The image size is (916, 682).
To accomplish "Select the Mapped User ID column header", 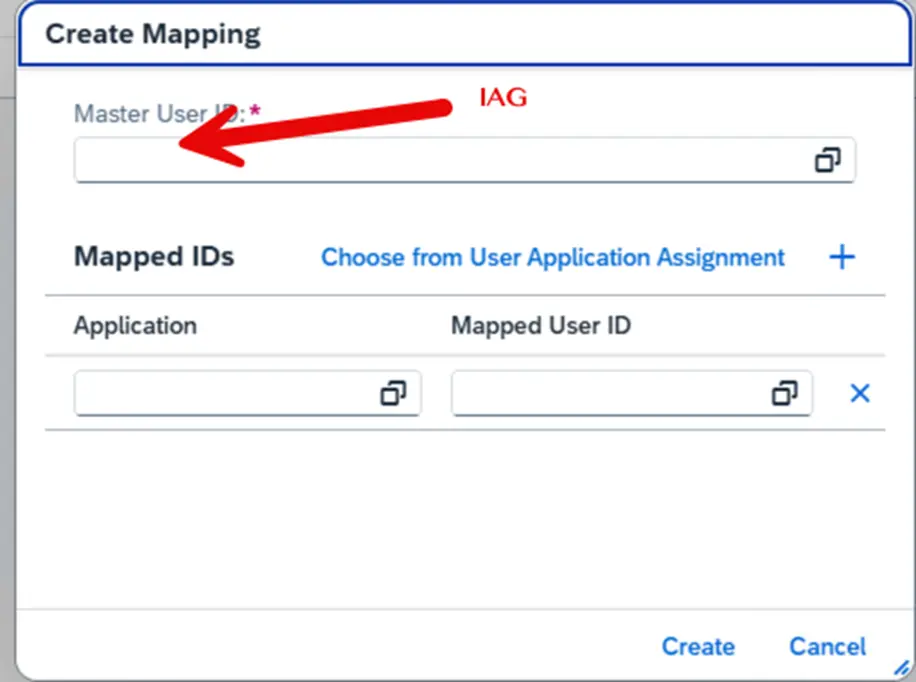I will coord(541,325).
